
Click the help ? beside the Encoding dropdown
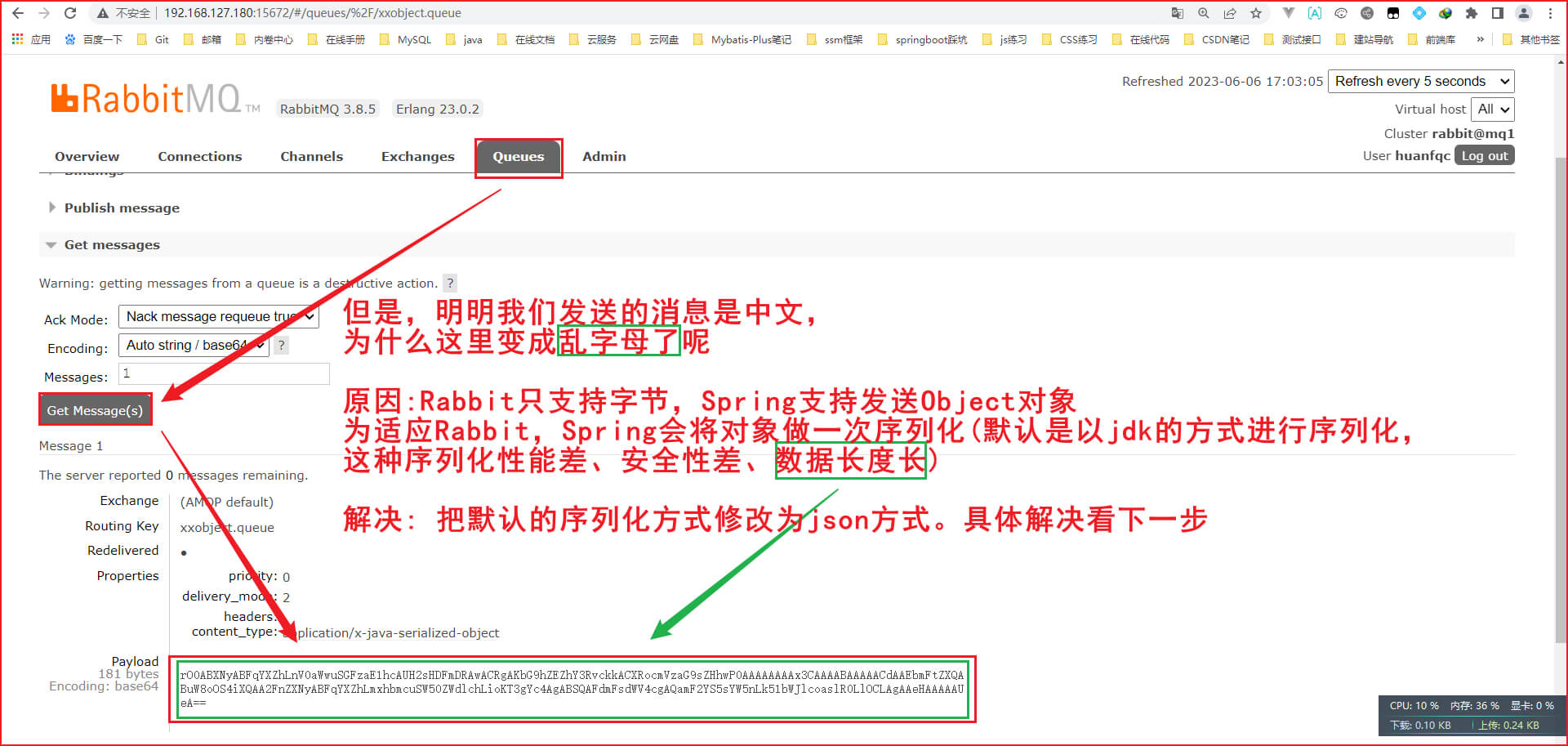(281, 345)
